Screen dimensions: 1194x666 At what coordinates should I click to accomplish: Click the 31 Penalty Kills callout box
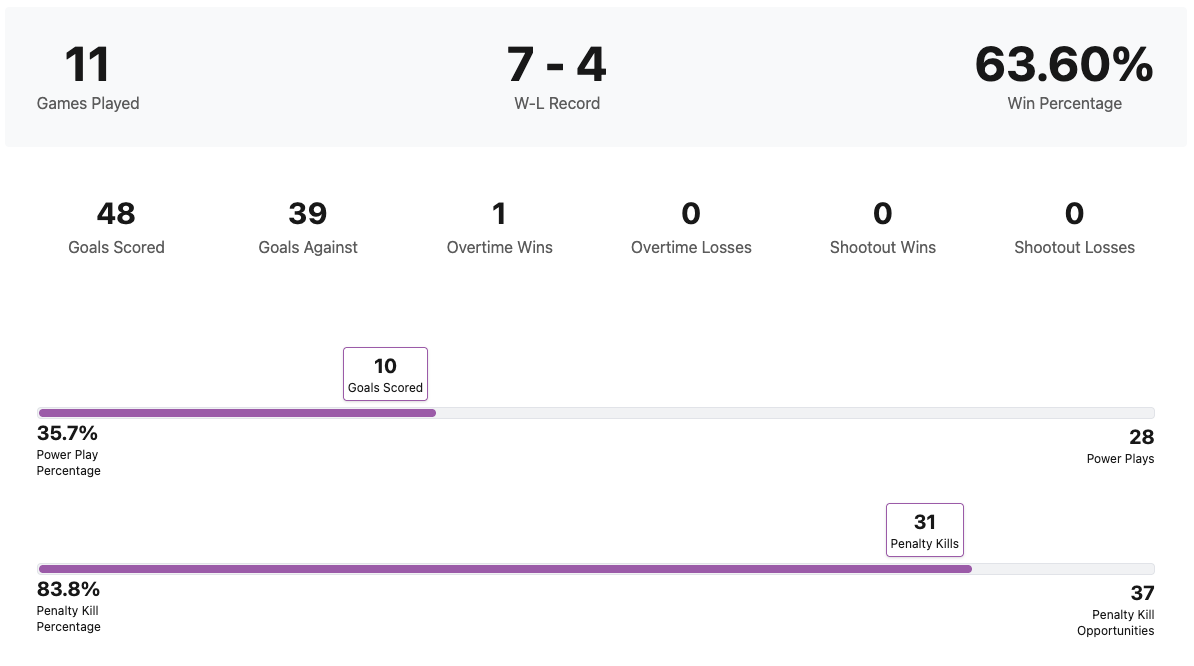click(925, 530)
